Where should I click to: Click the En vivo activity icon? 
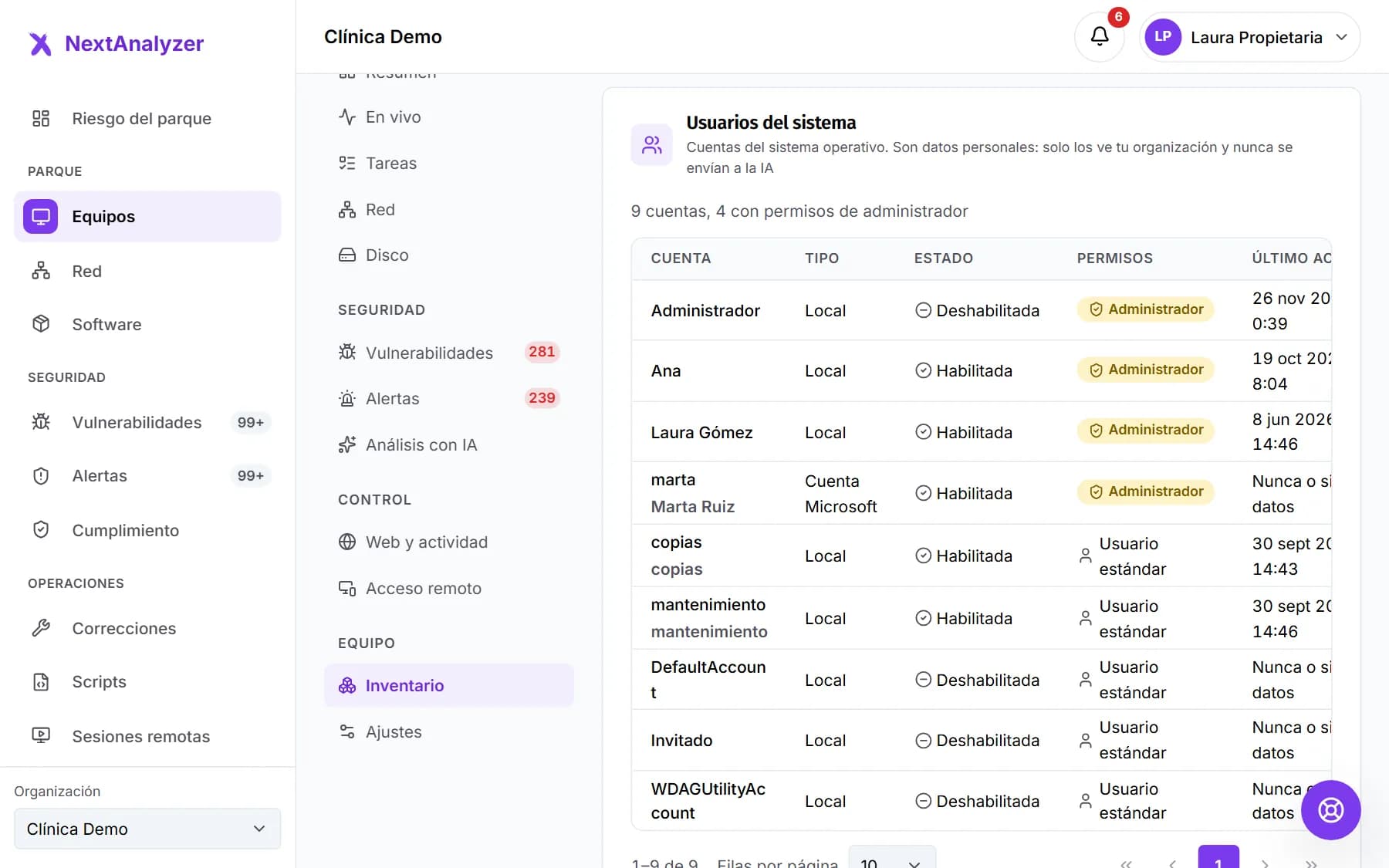pos(347,117)
